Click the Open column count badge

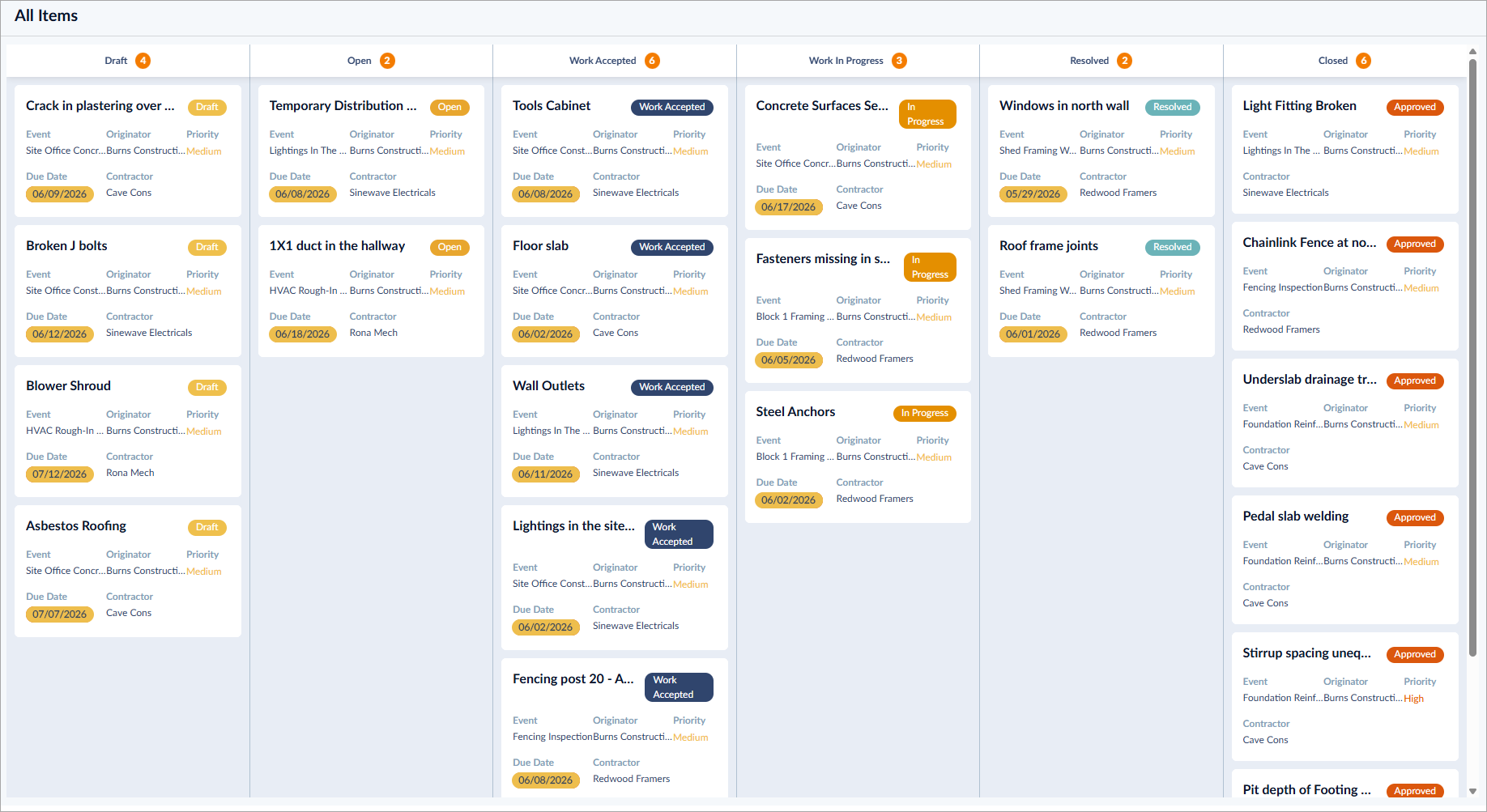(x=387, y=61)
